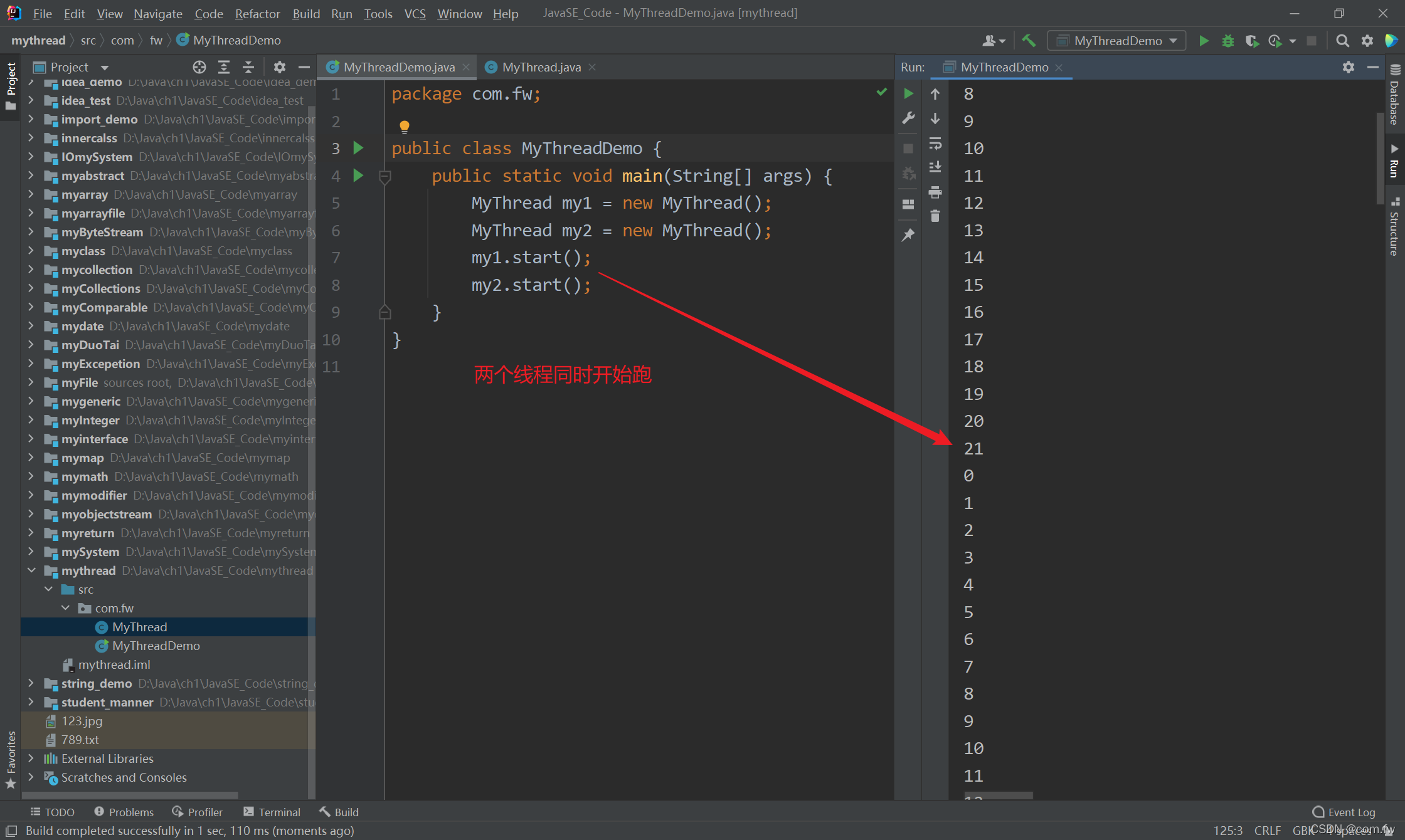Toggle soft-wrap in the Run console
The height and width of the screenshot is (840, 1405).
935,144
